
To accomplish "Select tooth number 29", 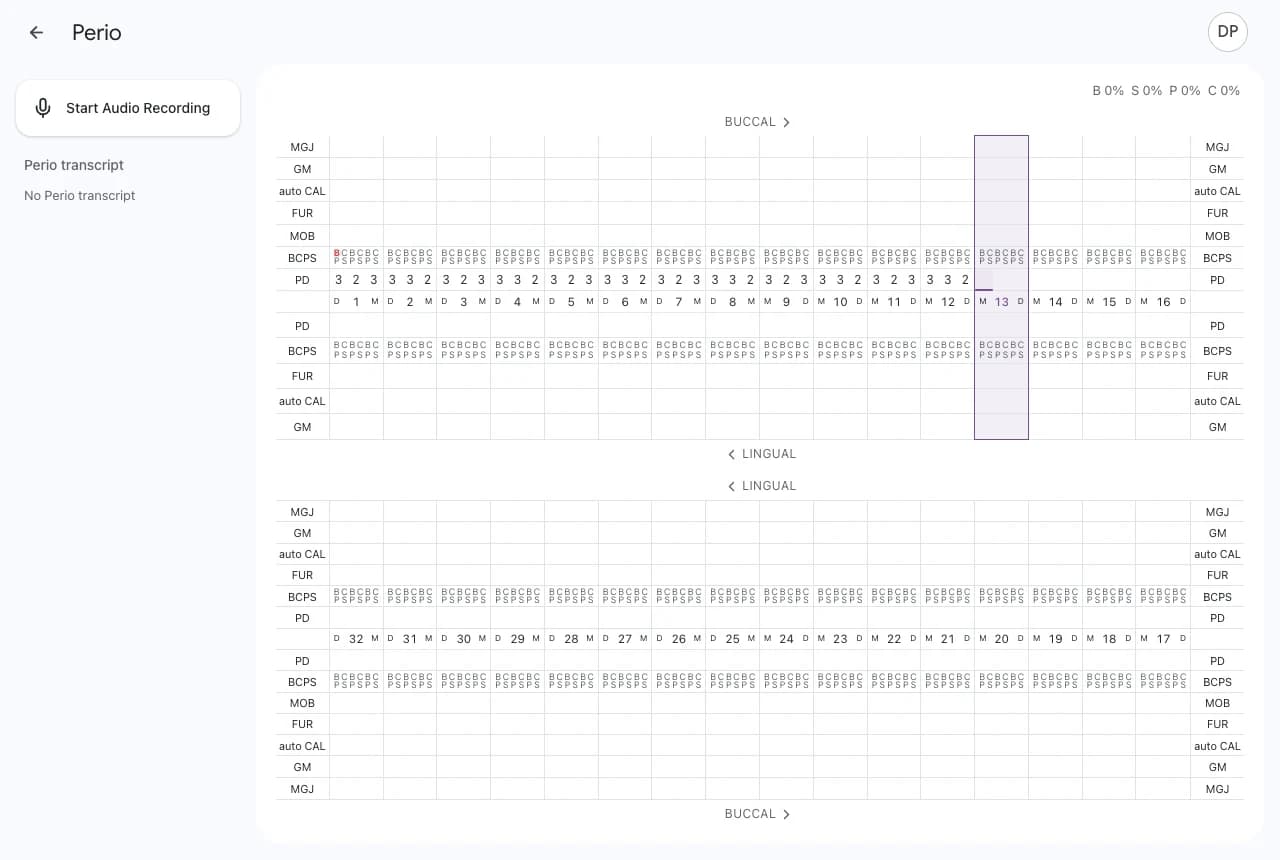I will pyautogui.click(x=517, y=639).
